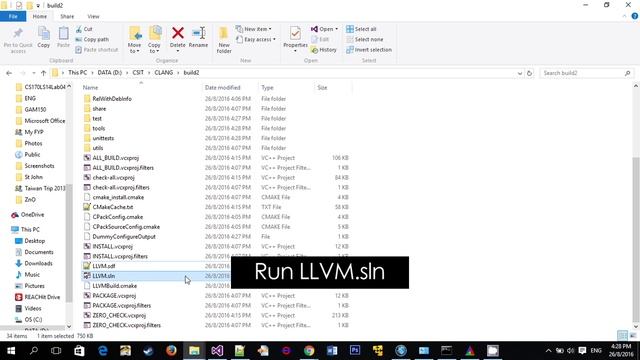Sort by Date modified column header
Viewport: 640px width, 360px height.
click(222, 88)
